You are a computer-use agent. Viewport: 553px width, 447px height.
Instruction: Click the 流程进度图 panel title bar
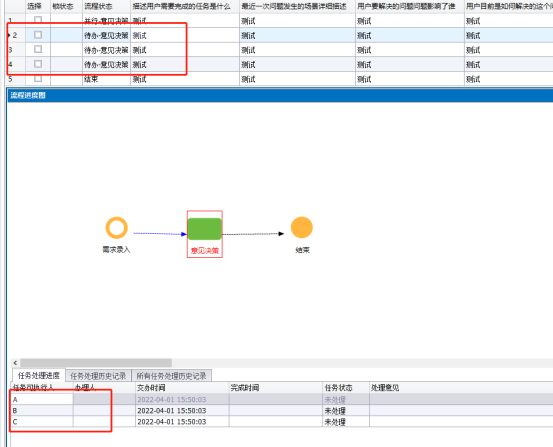pyautogui.click(x=280, y=95)
